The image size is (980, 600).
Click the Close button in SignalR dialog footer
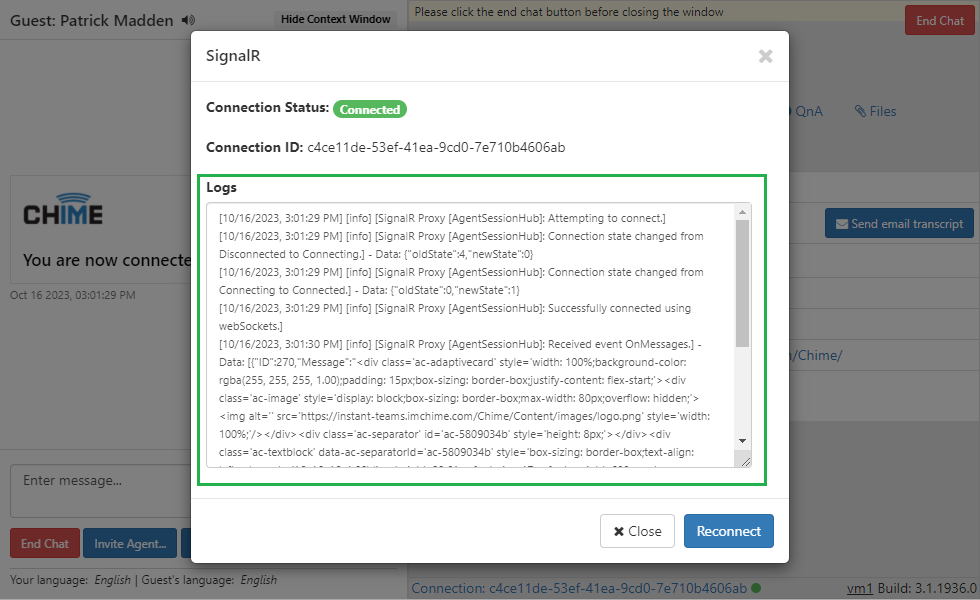[637, 531]
